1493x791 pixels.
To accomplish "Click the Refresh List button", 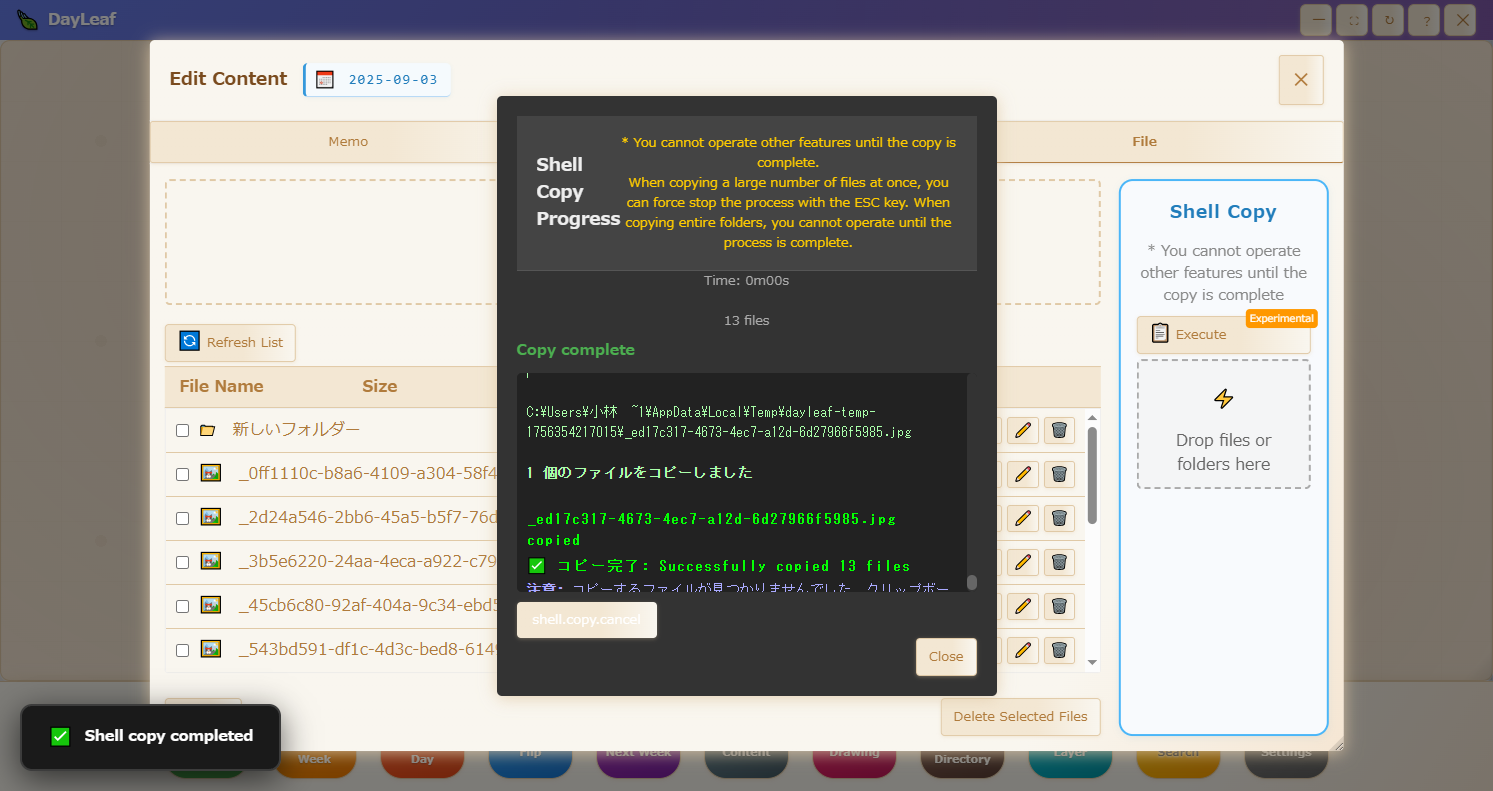I will click(231, 342).
